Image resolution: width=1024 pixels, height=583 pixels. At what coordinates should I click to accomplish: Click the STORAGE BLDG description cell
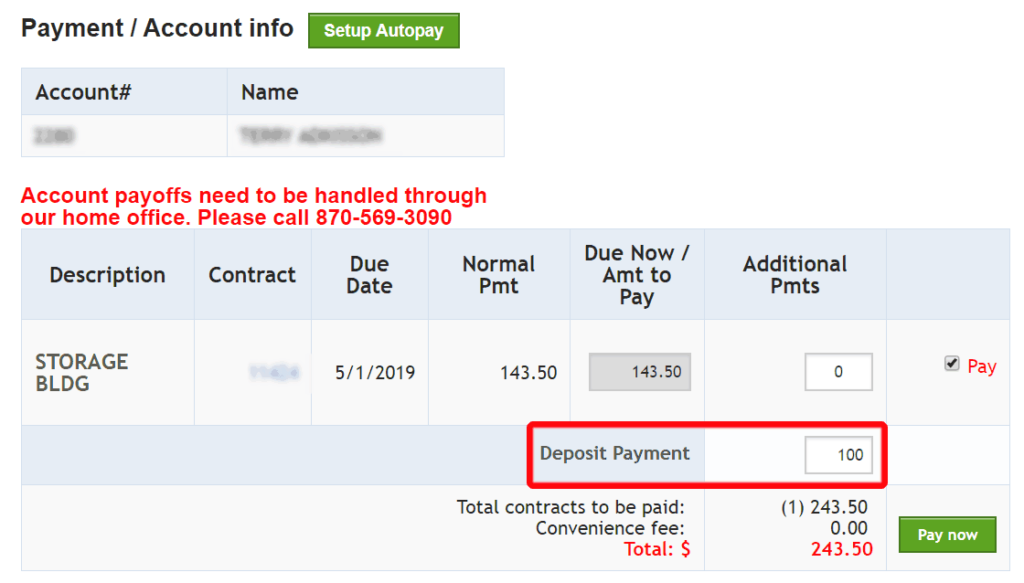82,372
